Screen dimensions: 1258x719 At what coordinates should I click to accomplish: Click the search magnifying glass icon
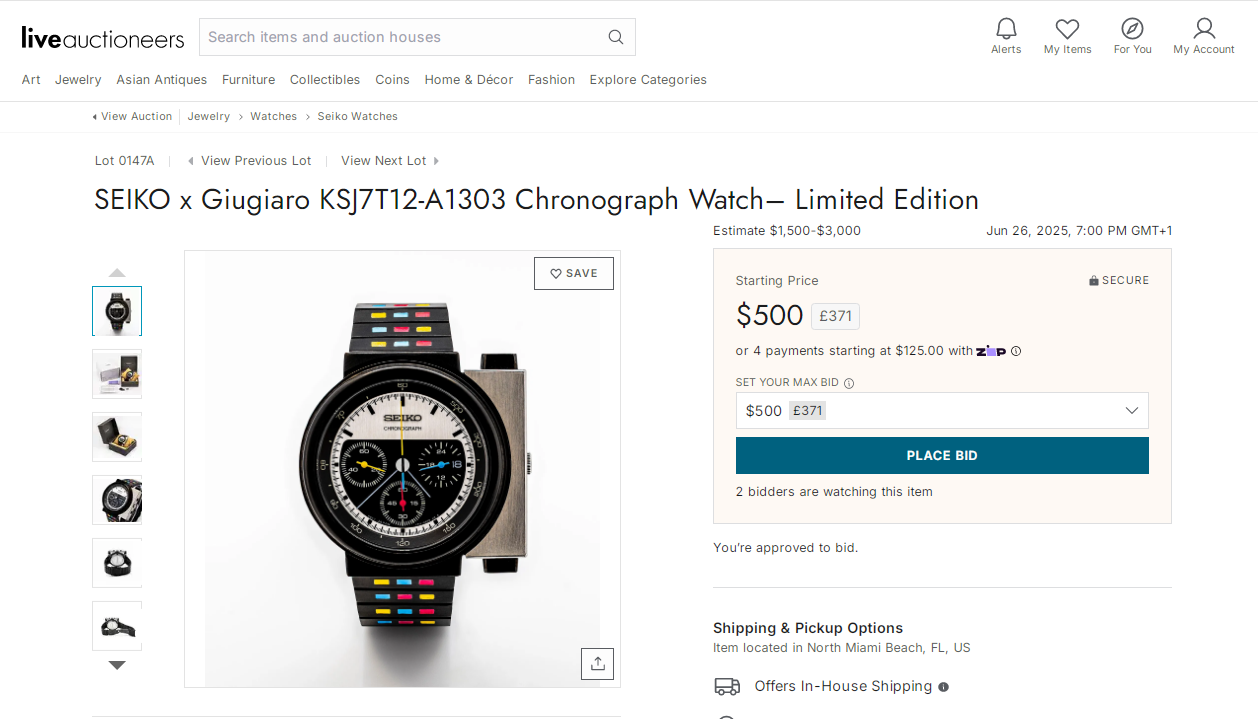click(x=615, y=36)
